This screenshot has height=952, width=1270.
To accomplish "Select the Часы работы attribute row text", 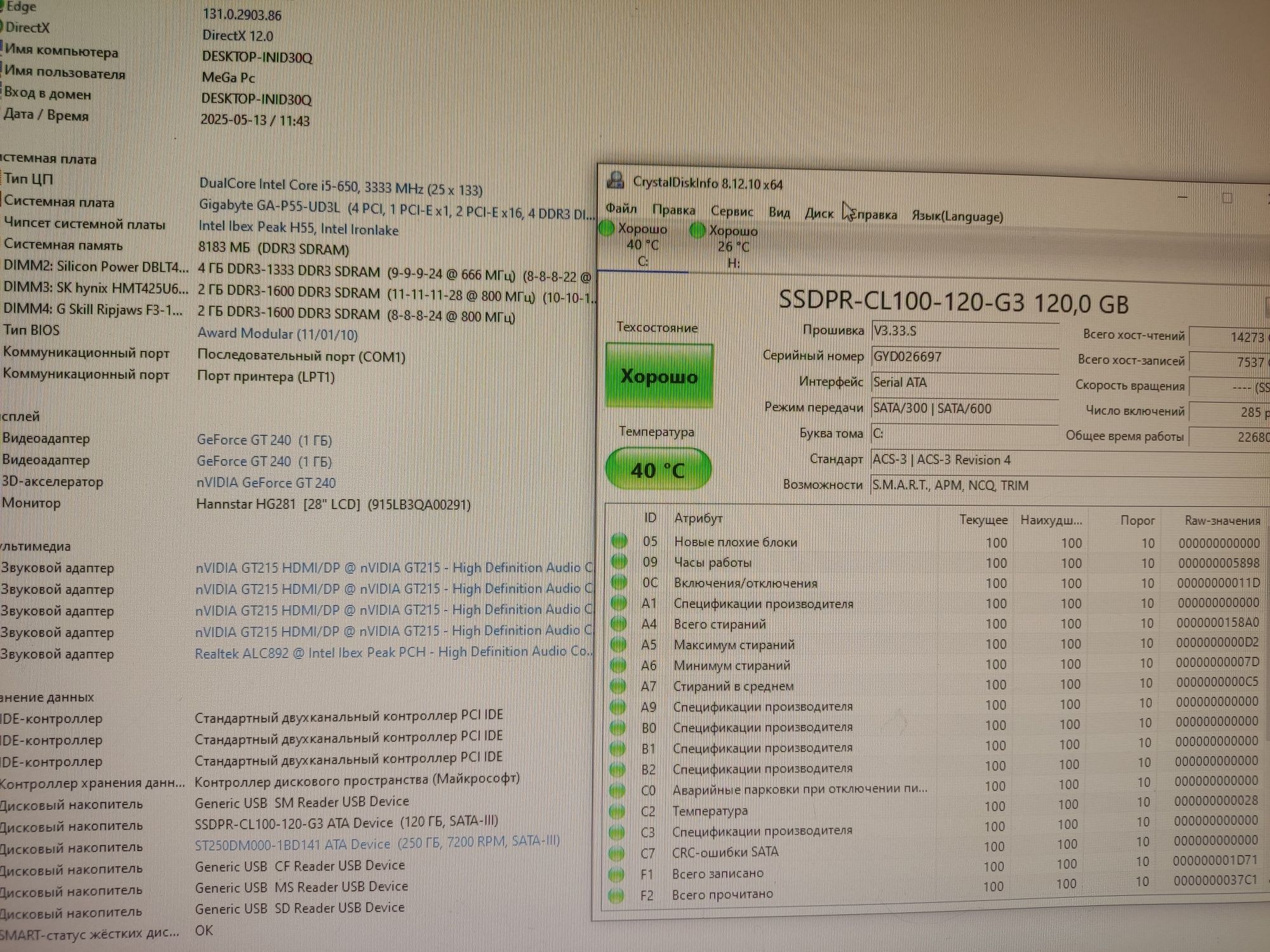I will [x=712, y=562].
